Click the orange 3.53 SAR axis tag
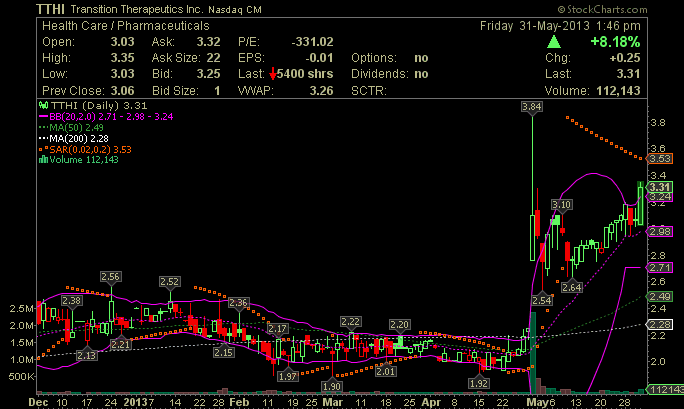 (660, 158)
